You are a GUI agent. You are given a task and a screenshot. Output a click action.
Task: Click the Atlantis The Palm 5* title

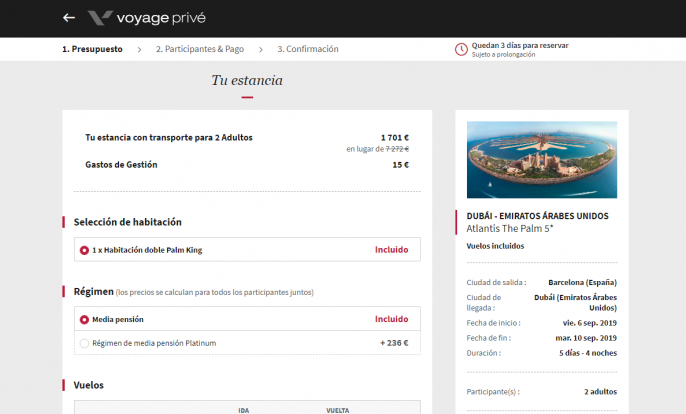coord(508,228)
